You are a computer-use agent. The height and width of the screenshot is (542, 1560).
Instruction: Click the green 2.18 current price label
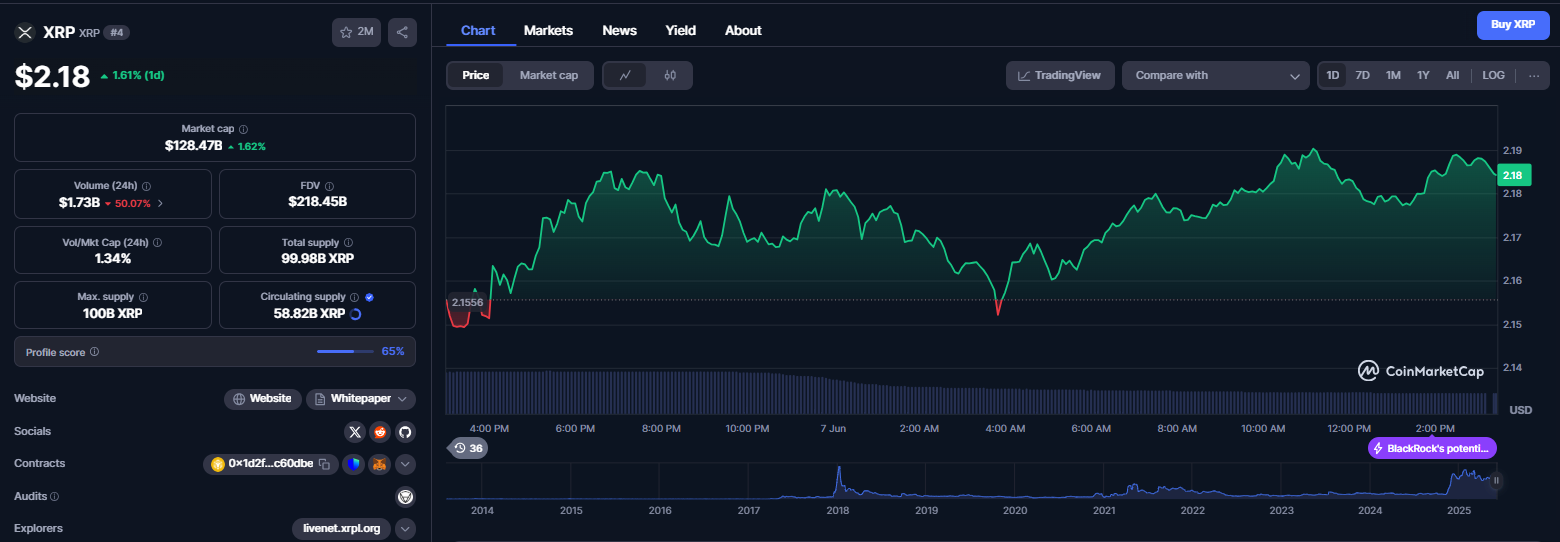pos(1513,175)
